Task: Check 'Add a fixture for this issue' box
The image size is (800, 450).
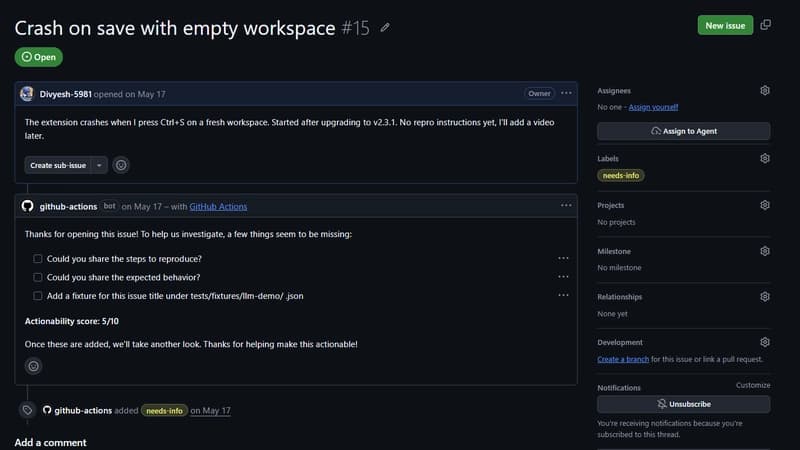Action: tap(38, 296)
